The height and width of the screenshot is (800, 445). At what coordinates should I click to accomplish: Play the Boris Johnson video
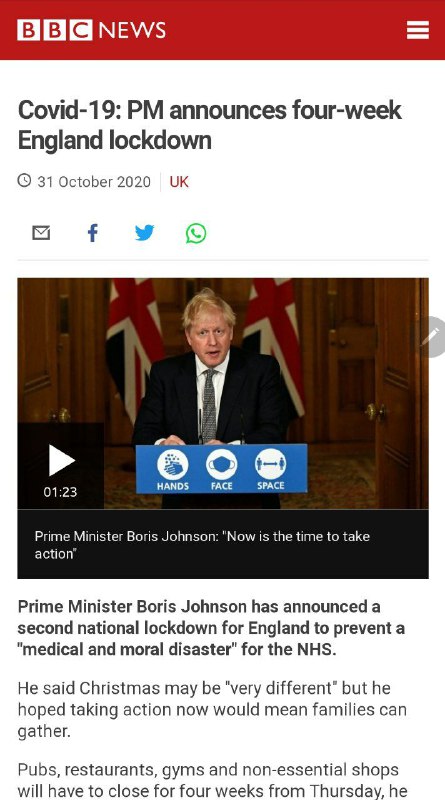(61, 460)
